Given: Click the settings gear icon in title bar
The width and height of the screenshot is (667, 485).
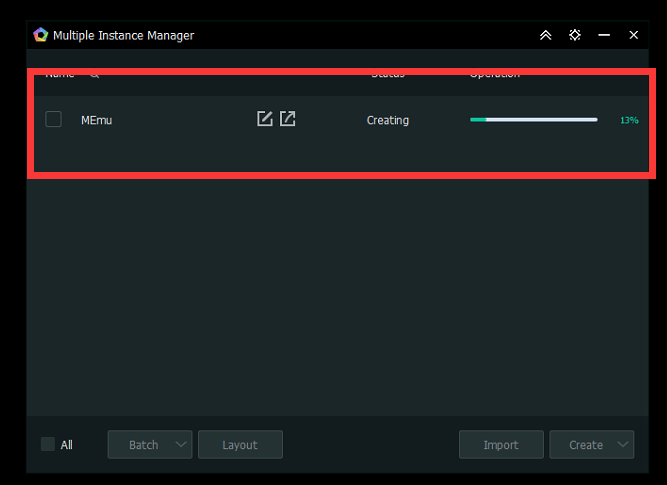Looking at the screenshot, I should point(575,35).
